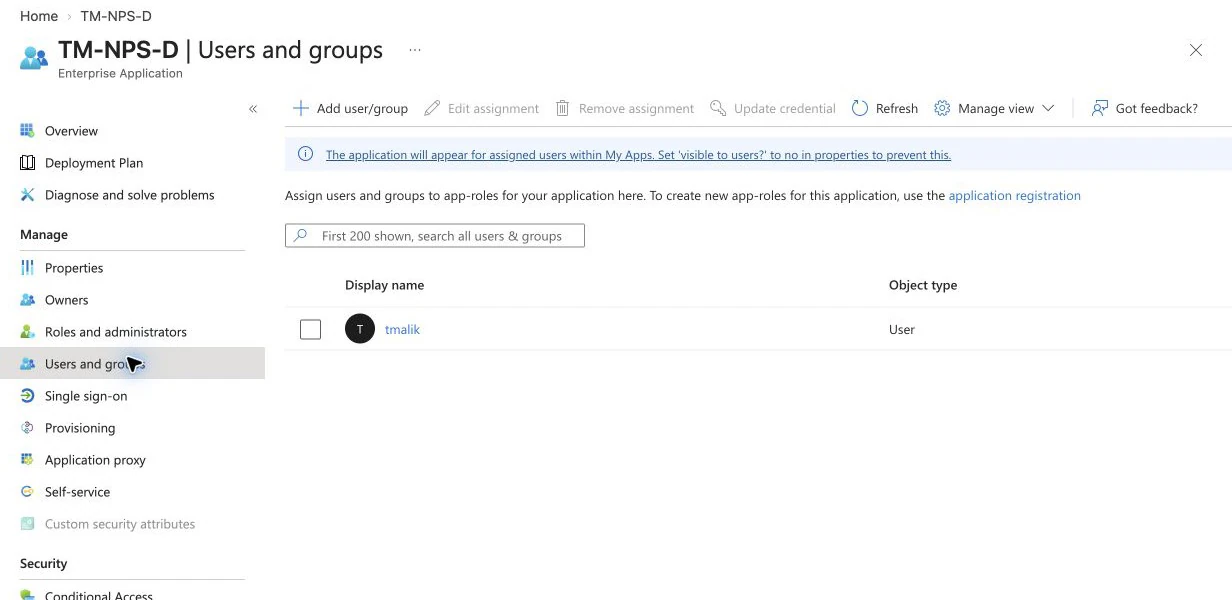Collapse the left navigation menu with the double chevron

[x=253, y=109]
